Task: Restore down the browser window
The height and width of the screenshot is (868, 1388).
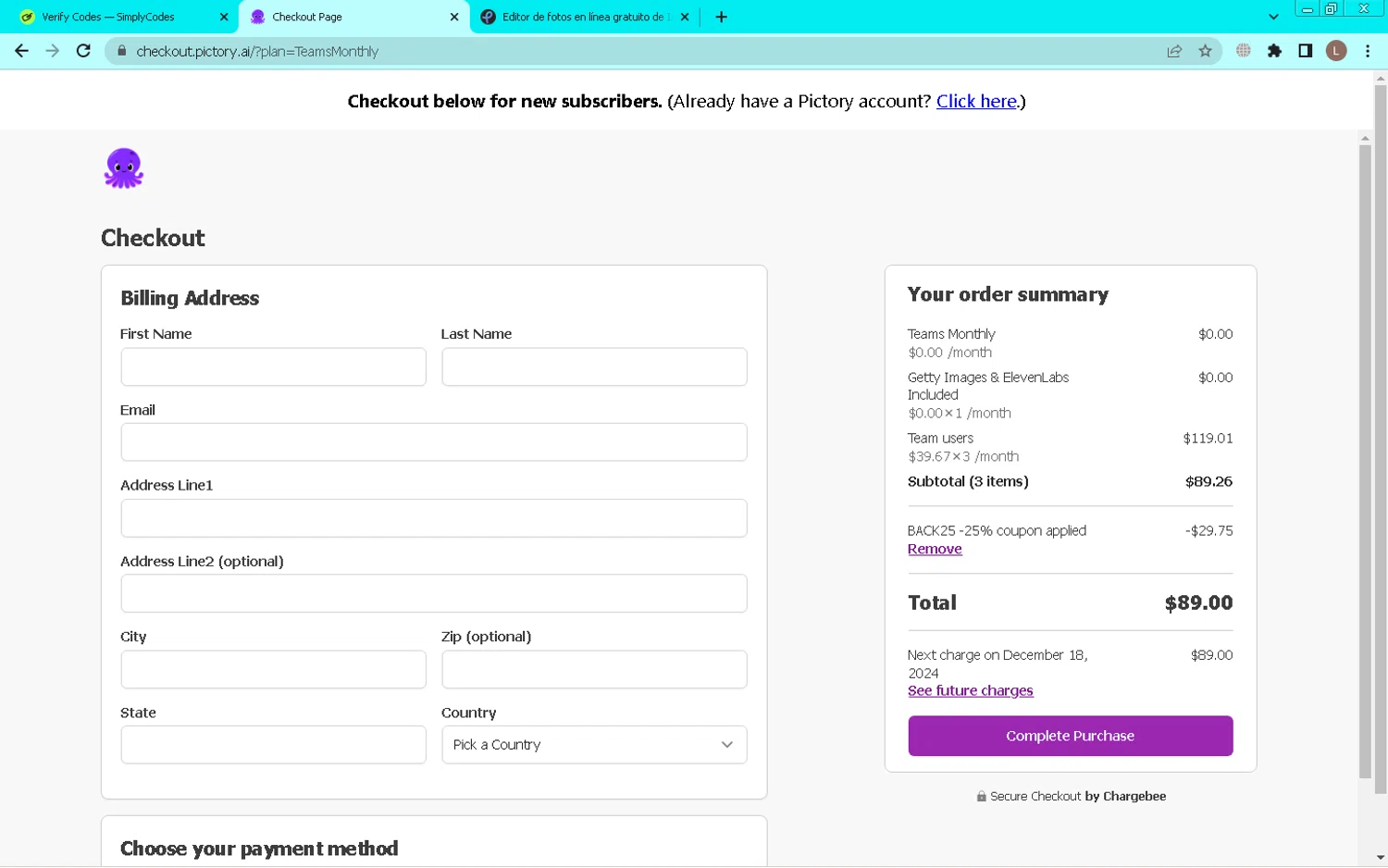Action: [x=1331, y=8]
